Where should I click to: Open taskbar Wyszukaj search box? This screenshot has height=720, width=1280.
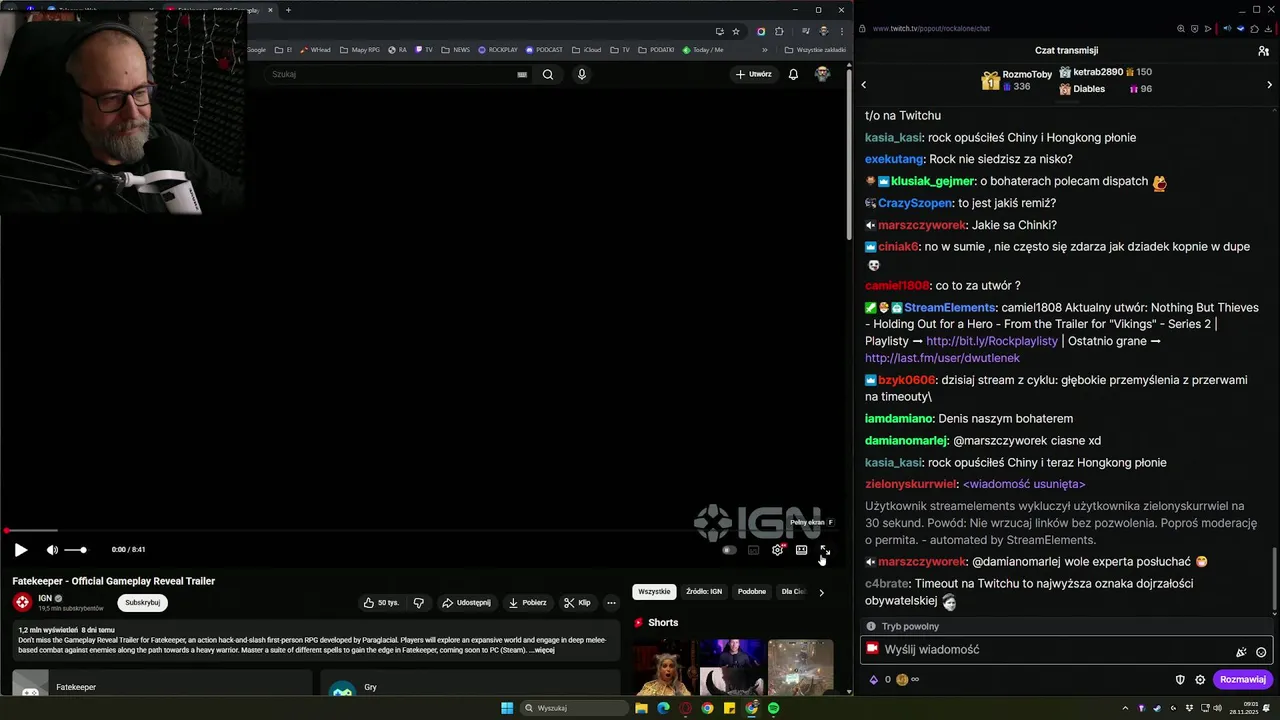pyautogui.click(x=575, y=708)
